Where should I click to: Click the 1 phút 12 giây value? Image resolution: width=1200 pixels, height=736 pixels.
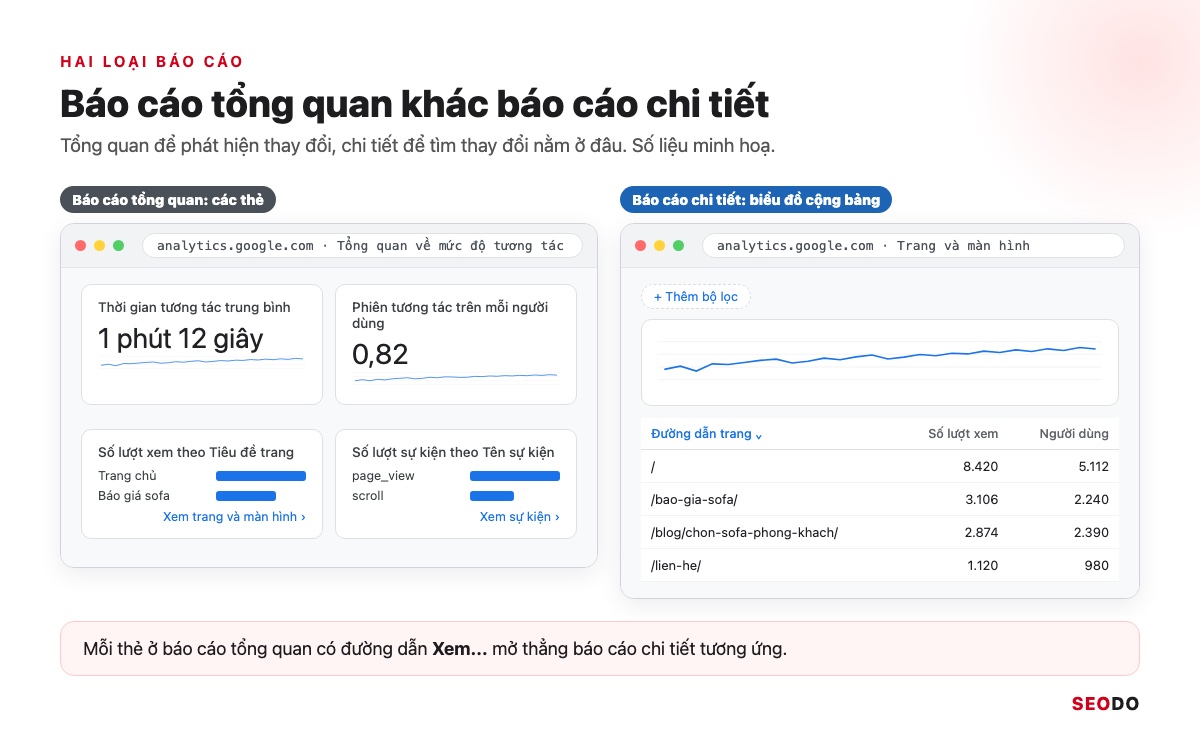pos(181,338)
